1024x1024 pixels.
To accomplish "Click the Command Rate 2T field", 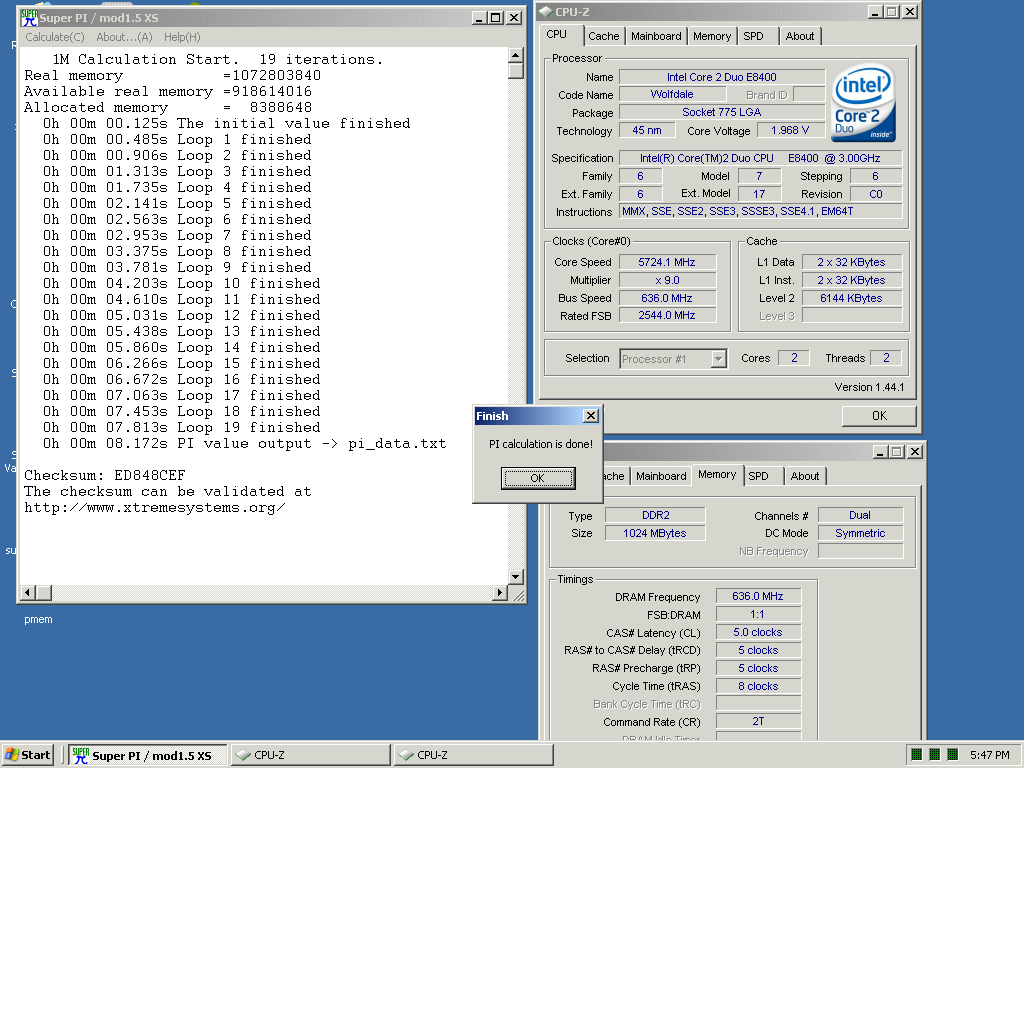I will click(758, 721).
